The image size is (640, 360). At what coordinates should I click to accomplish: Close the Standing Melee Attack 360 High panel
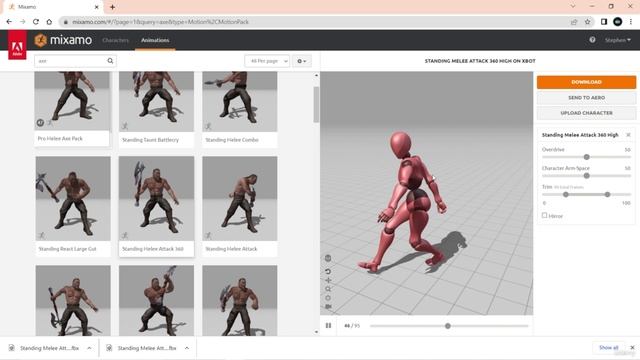click(x=628, y=135)
